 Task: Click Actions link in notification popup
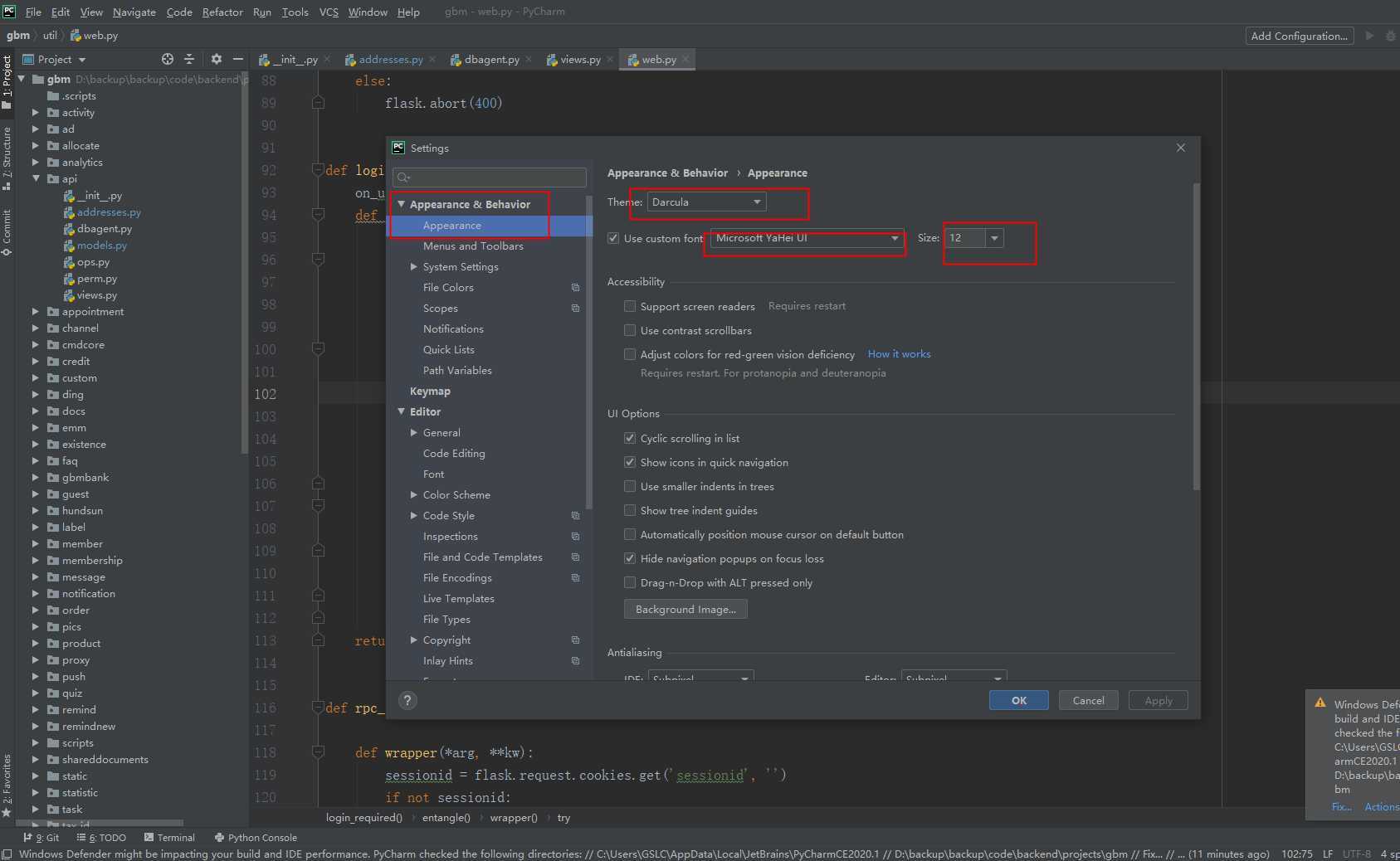pos(1382,806)
